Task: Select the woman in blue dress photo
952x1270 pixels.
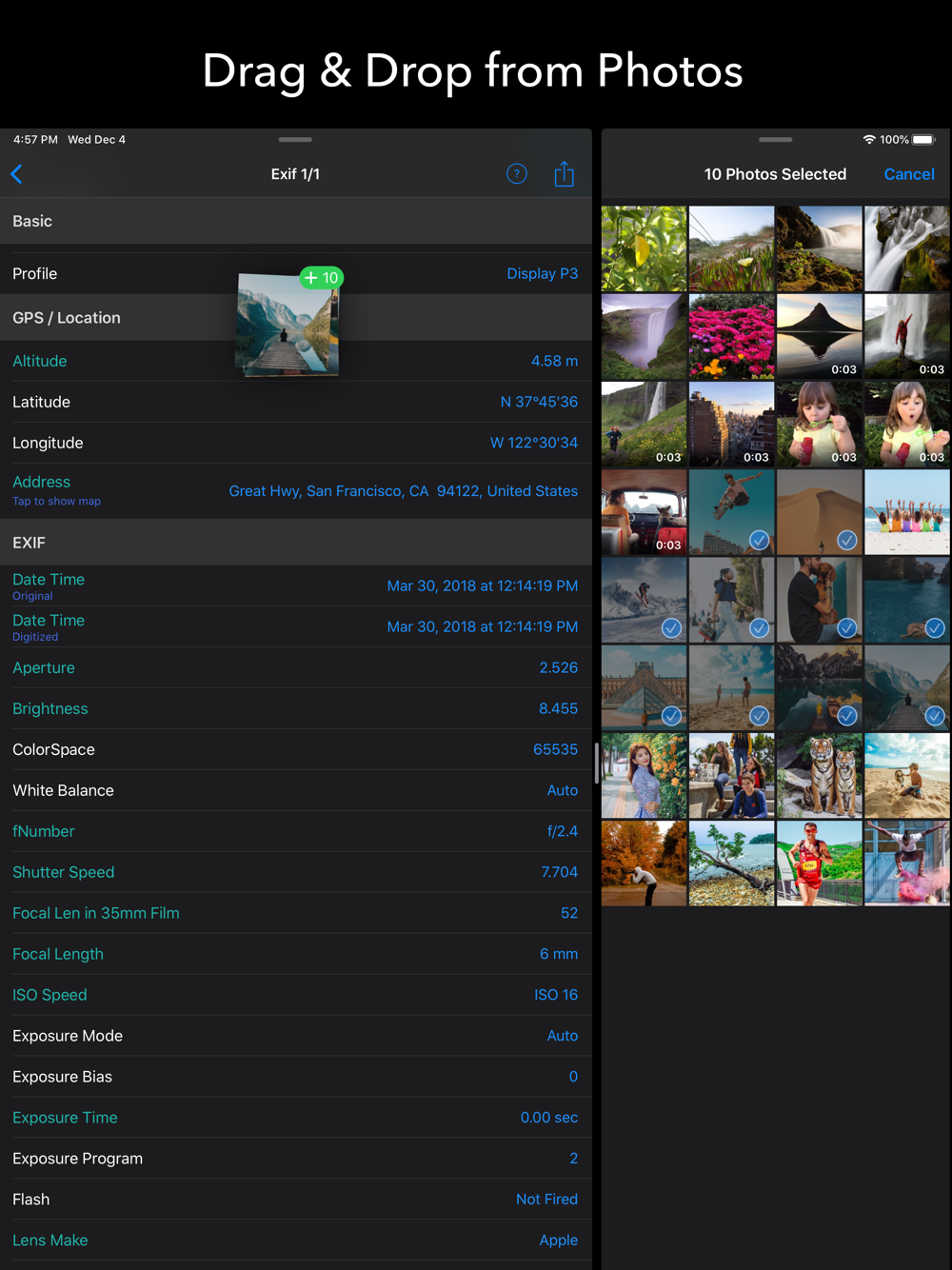Action: pos(644,776)
